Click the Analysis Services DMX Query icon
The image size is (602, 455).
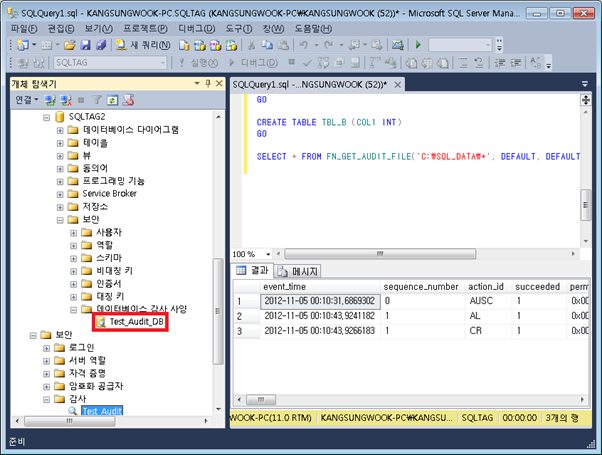(216, 45)
